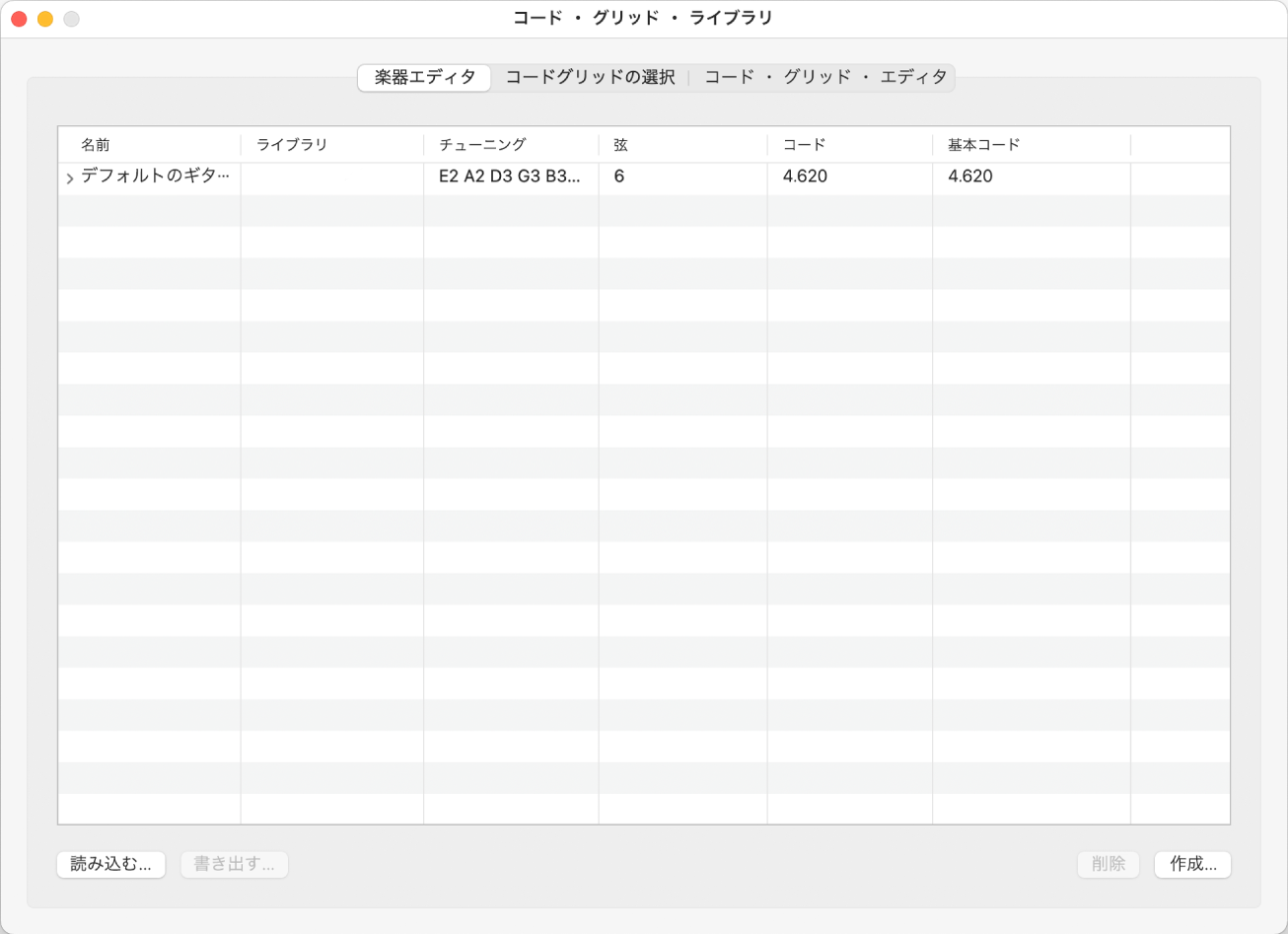Expand the デフォルトのギター disclosure triangle
Screen dimensions: 1288x934
pyautogui.click(x=69, y=179)
